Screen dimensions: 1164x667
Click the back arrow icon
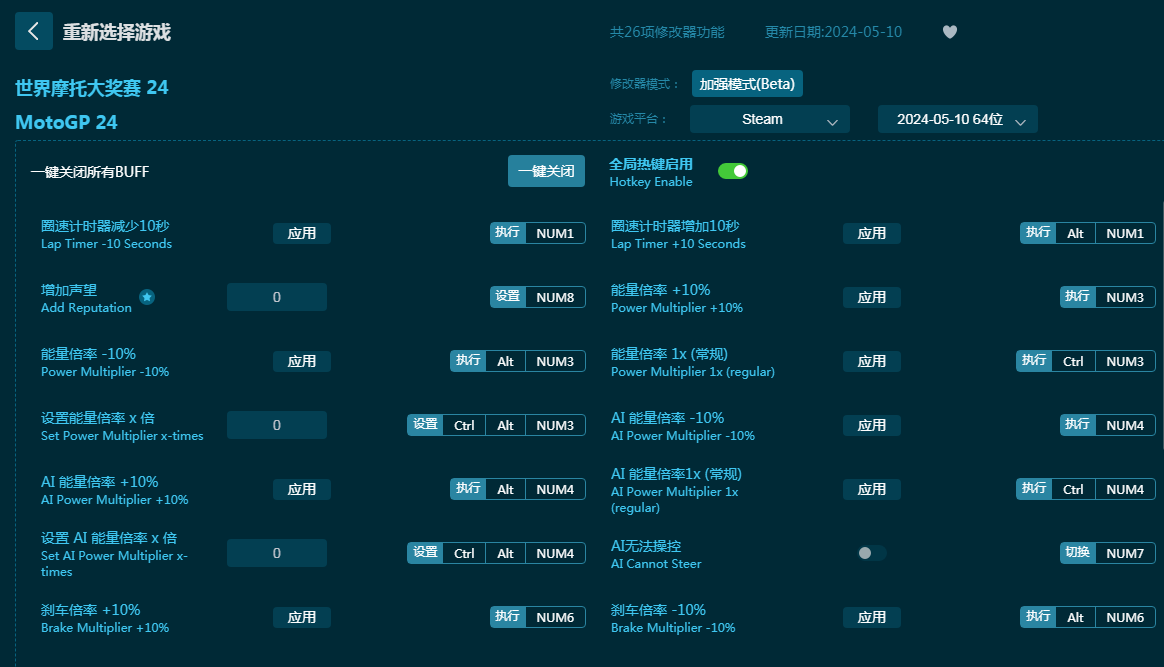coord(33,31)
